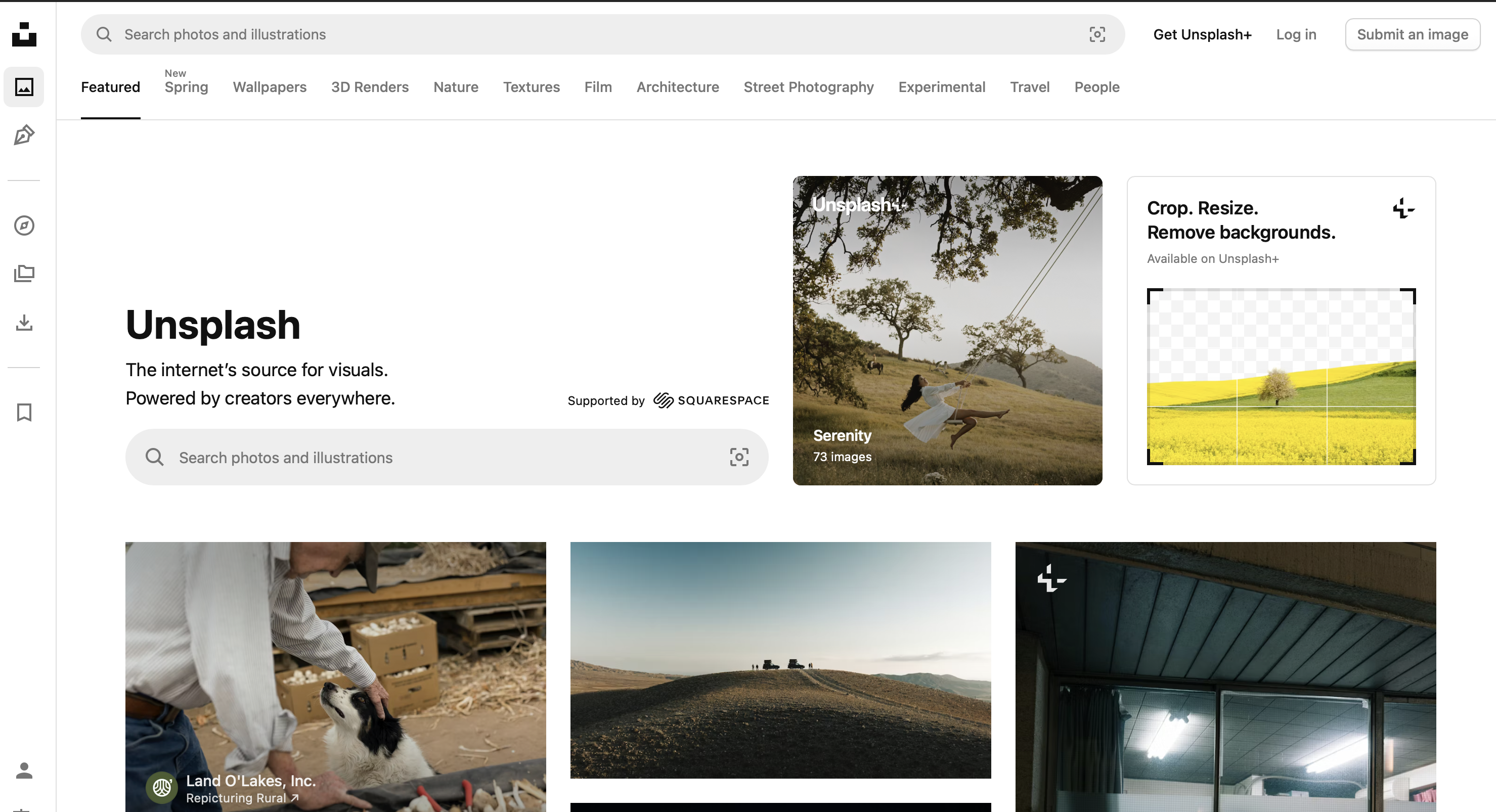Viewport: 1496px width, 812px height.
Task: Open the bookmark icon in the sidebar
Action: [x=24, y=412]
